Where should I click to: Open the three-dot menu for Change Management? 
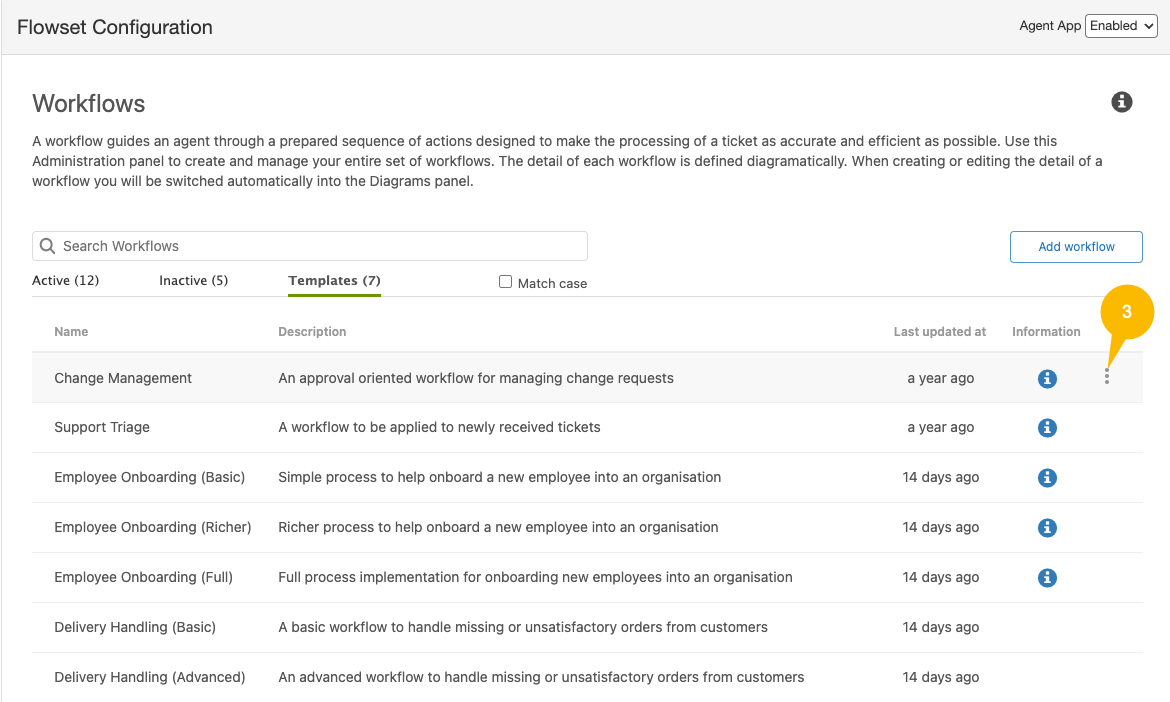pos(1107,376)
